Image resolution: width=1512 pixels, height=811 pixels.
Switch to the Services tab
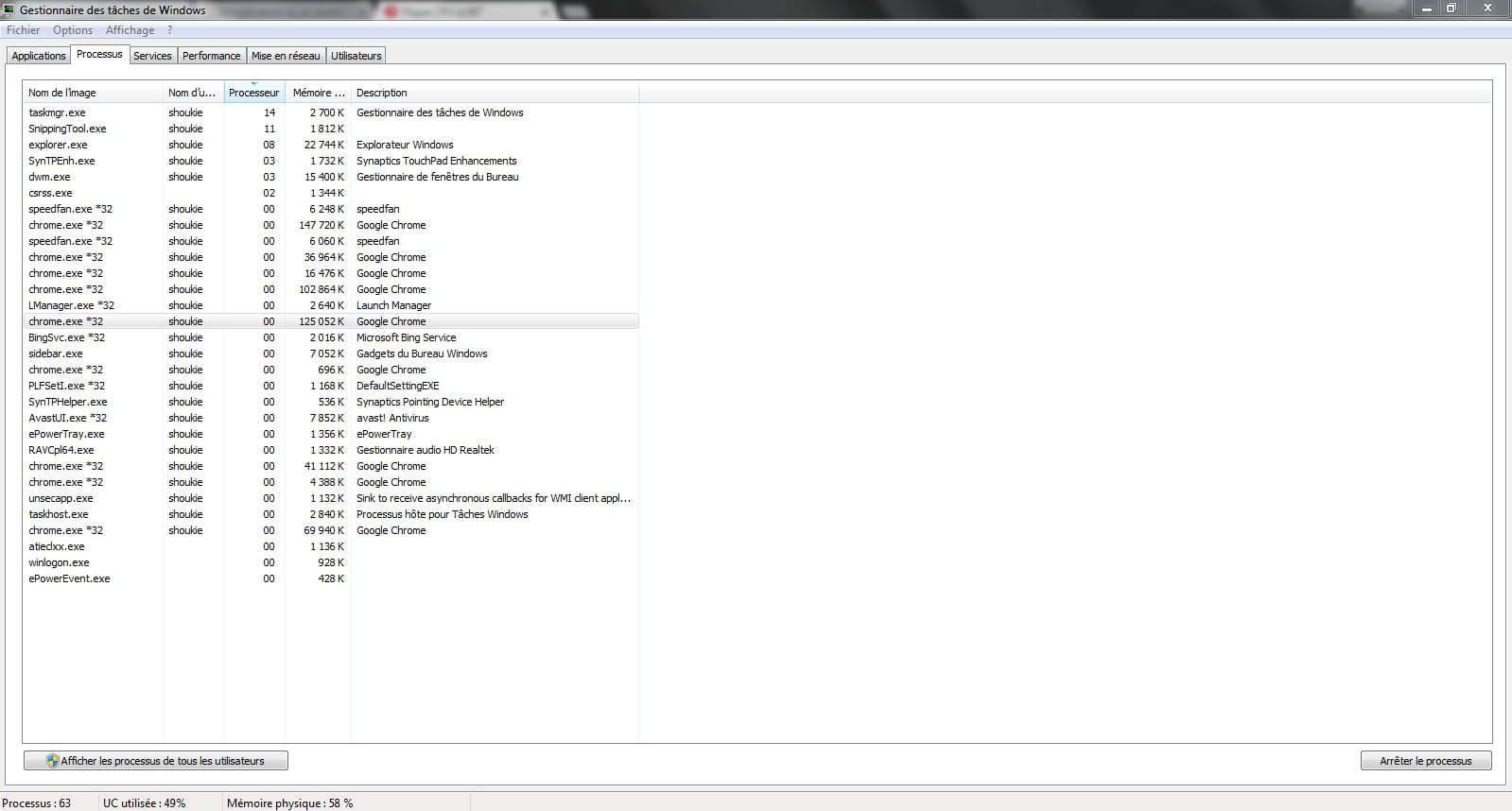coord(152,56)
